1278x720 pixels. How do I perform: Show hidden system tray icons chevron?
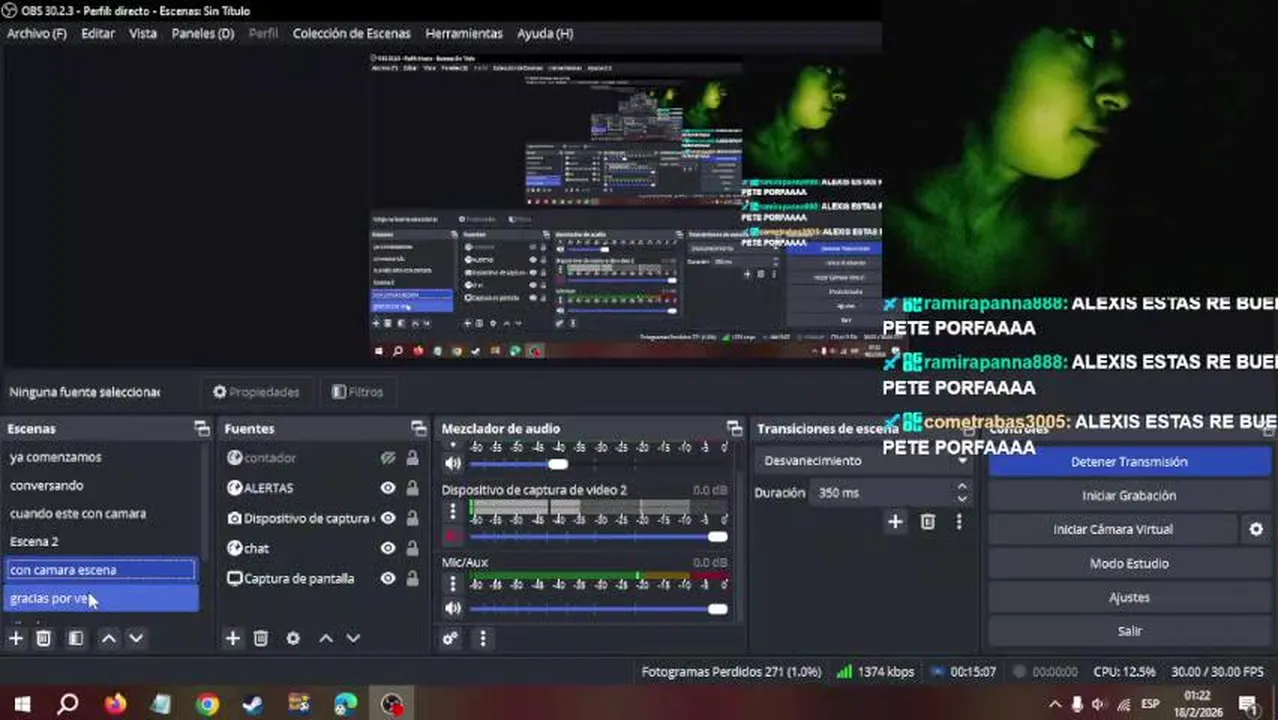(x=1055, y=704)
